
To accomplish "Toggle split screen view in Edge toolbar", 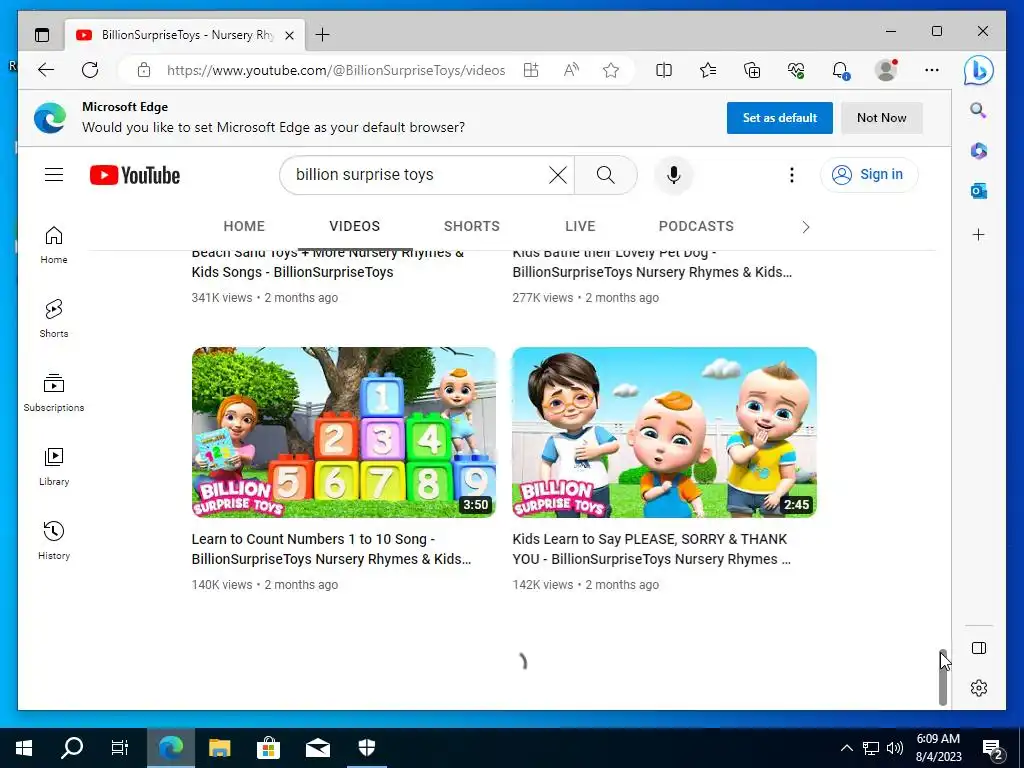I will coord(664,70).
